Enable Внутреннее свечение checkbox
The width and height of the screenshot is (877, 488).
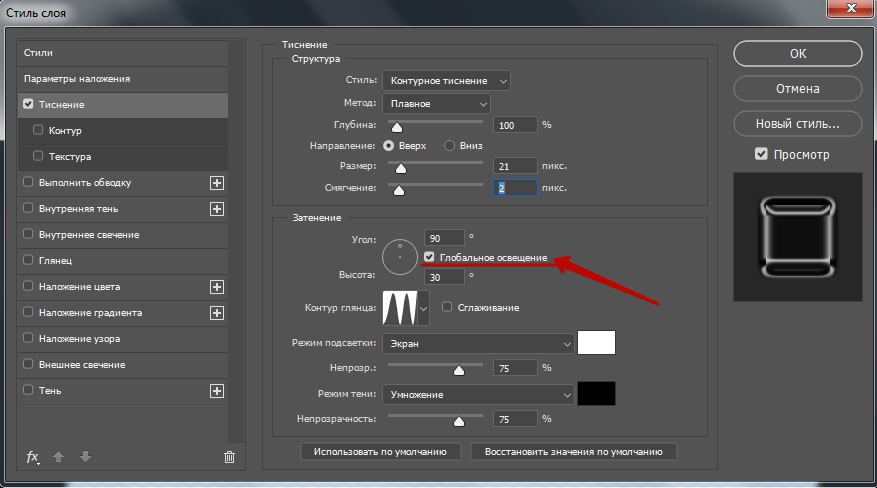pyautogui.click(x=28, y=234)
